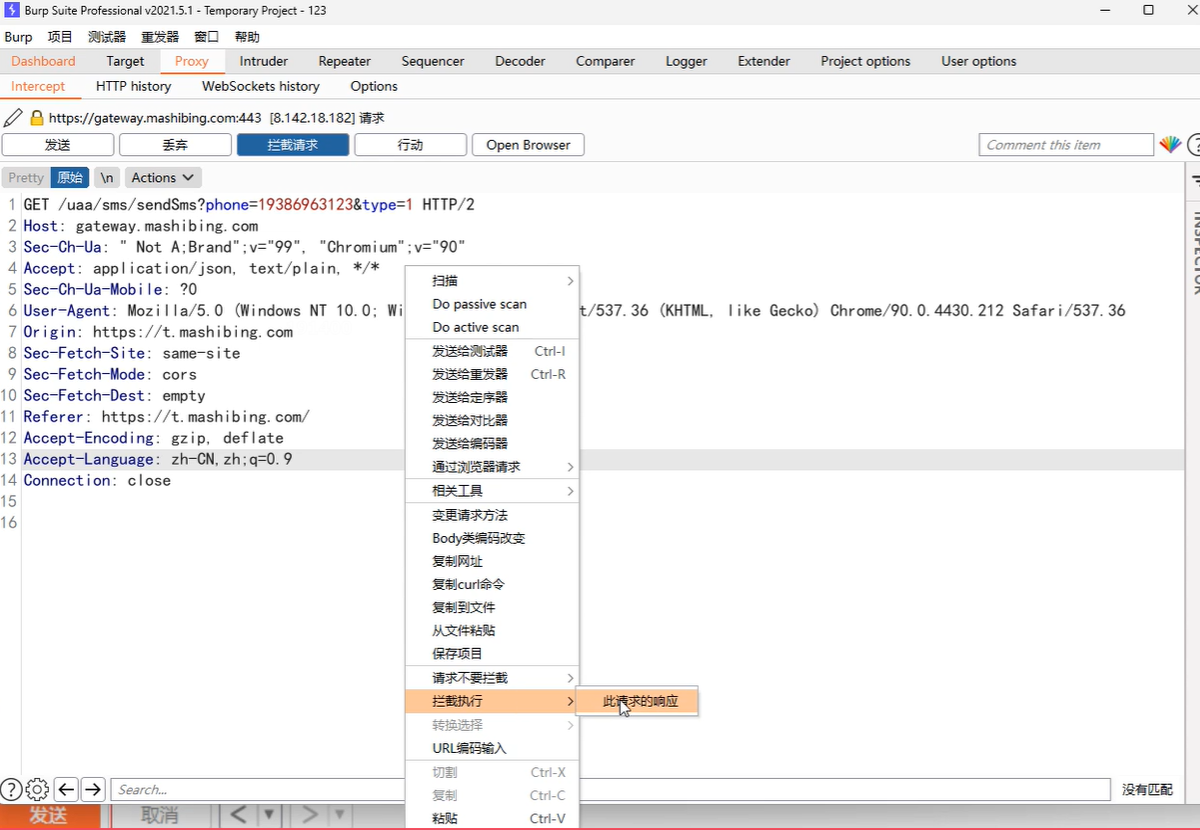1200x830 pixels.
Task: Choose 保存项目 in the context menu
Action: pos(492,653)
